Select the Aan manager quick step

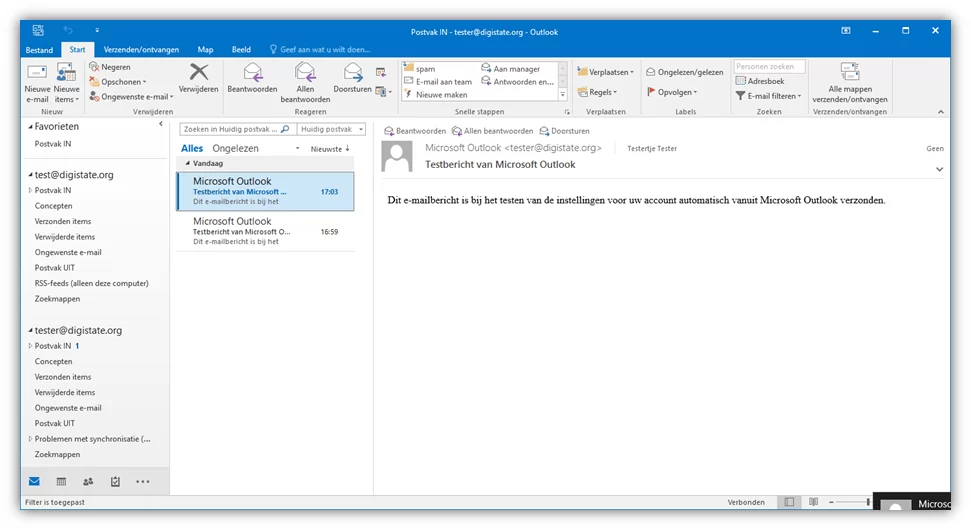[511, 69]
